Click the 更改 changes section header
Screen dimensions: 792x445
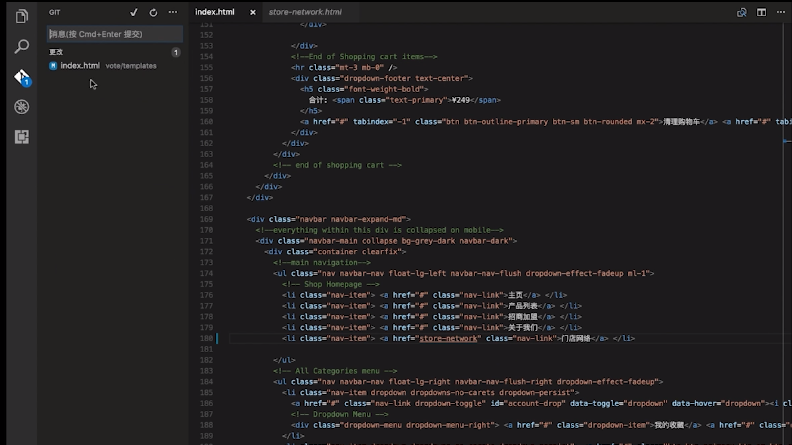coord(56,52)
